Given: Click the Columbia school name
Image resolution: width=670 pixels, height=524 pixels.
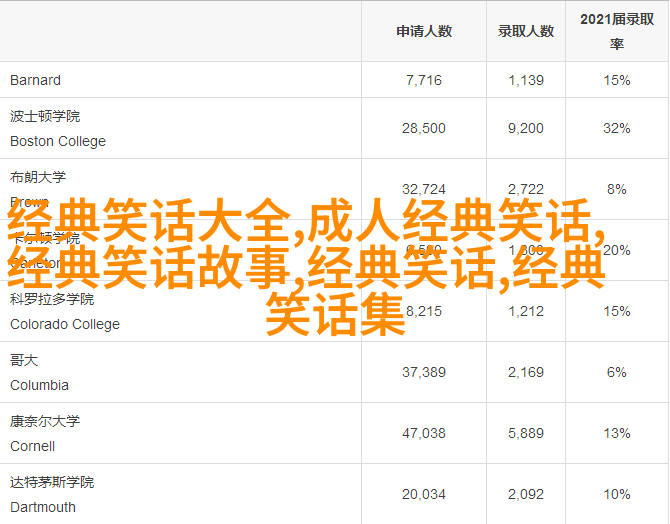Looking at the screenshot, I should click(39, 385).
